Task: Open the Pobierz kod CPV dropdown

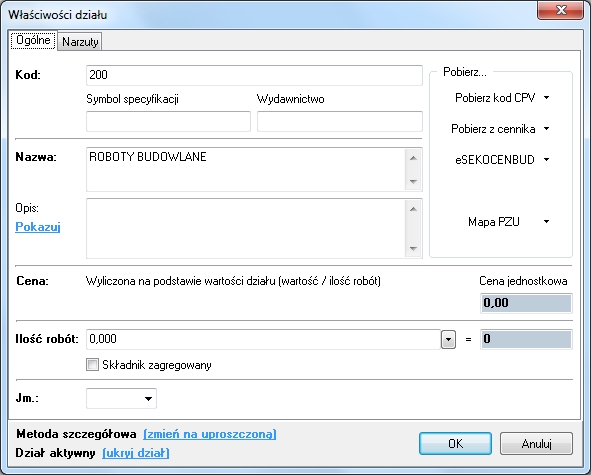Action: [501, 98]
